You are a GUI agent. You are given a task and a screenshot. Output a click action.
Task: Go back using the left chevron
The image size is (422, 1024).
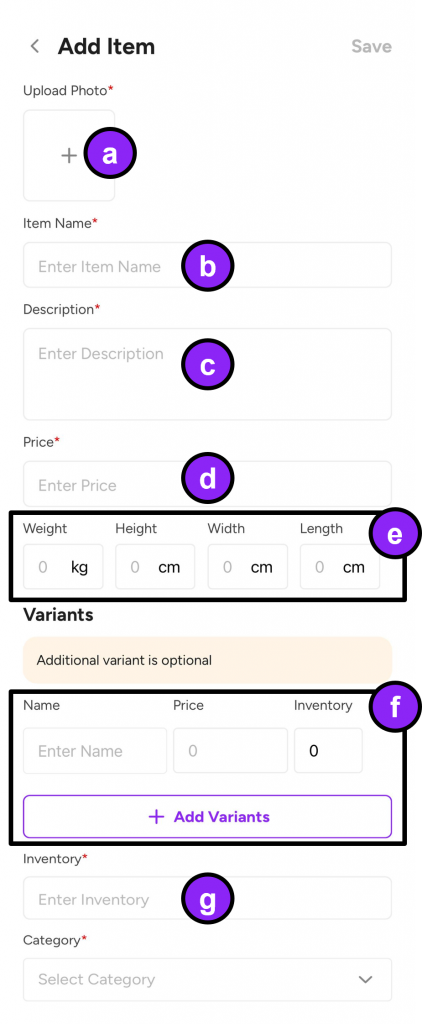(x=35, y=46)
